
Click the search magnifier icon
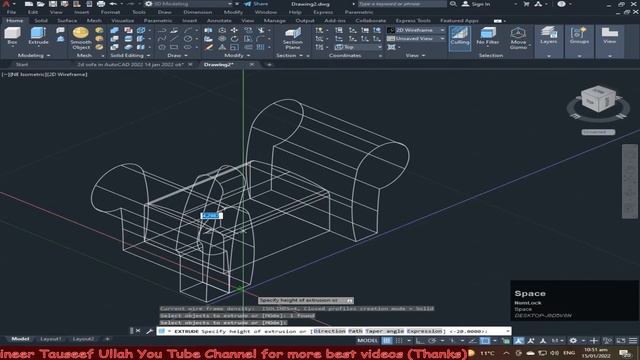click(x=453, y=4)
